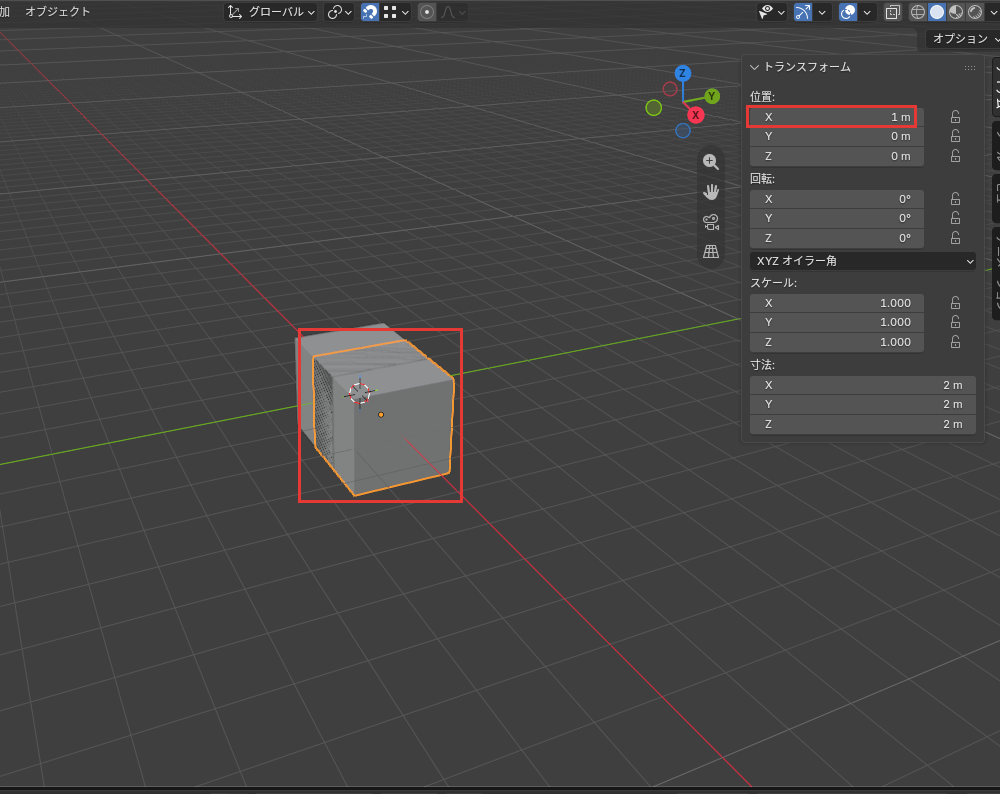This screenshot has width=1000, height=794.
Task: Toggle the snap magnet button
Action: coord(370,12)
